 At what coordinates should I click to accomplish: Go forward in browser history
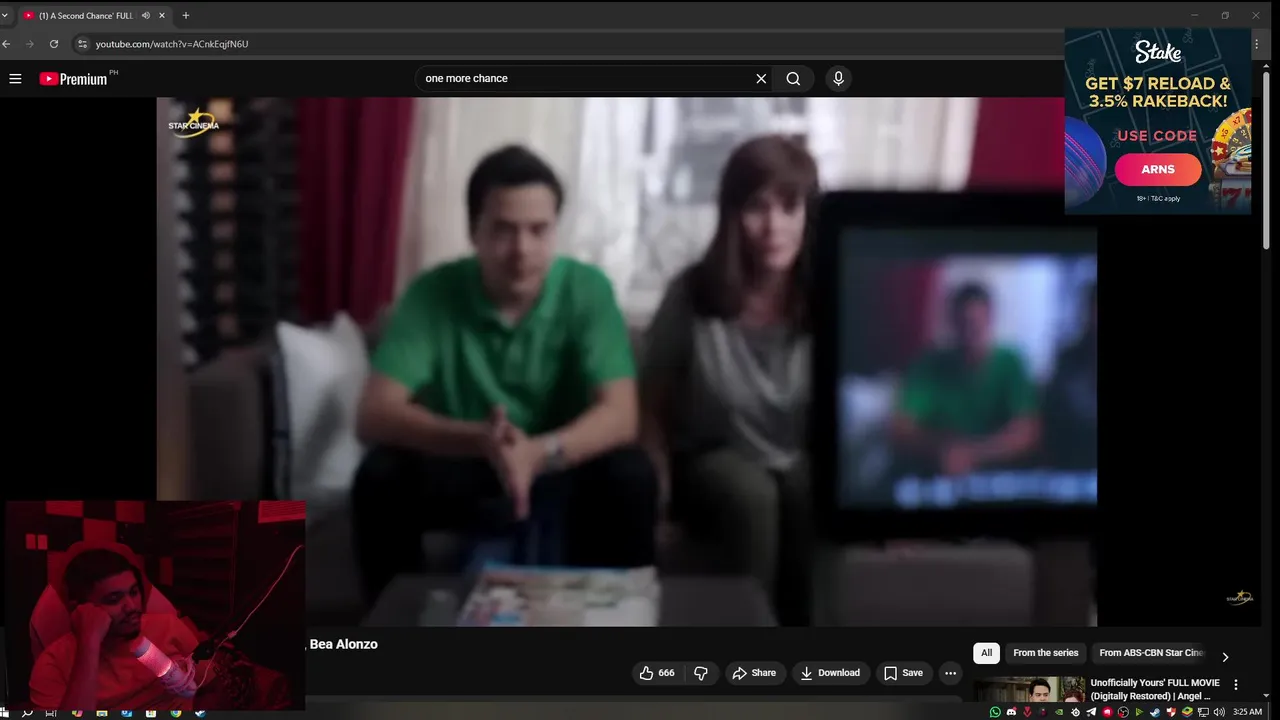(30, 44)
